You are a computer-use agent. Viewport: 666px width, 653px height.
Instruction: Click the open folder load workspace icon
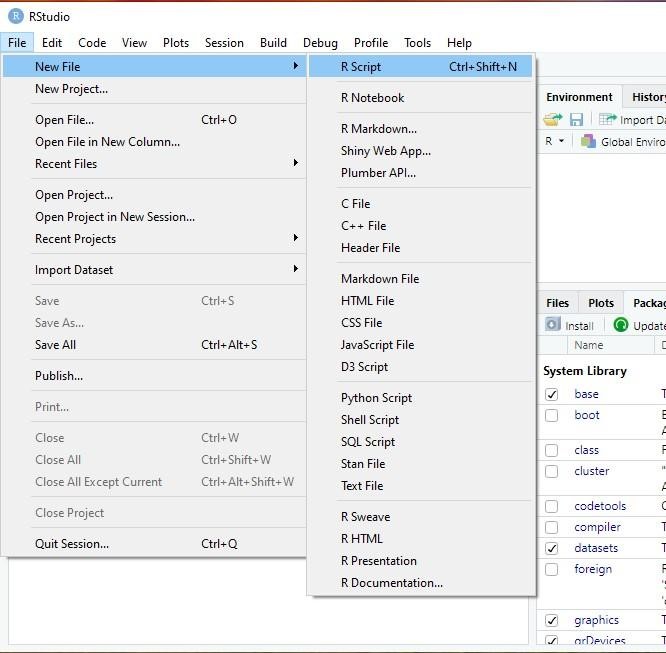click(552, 120)
